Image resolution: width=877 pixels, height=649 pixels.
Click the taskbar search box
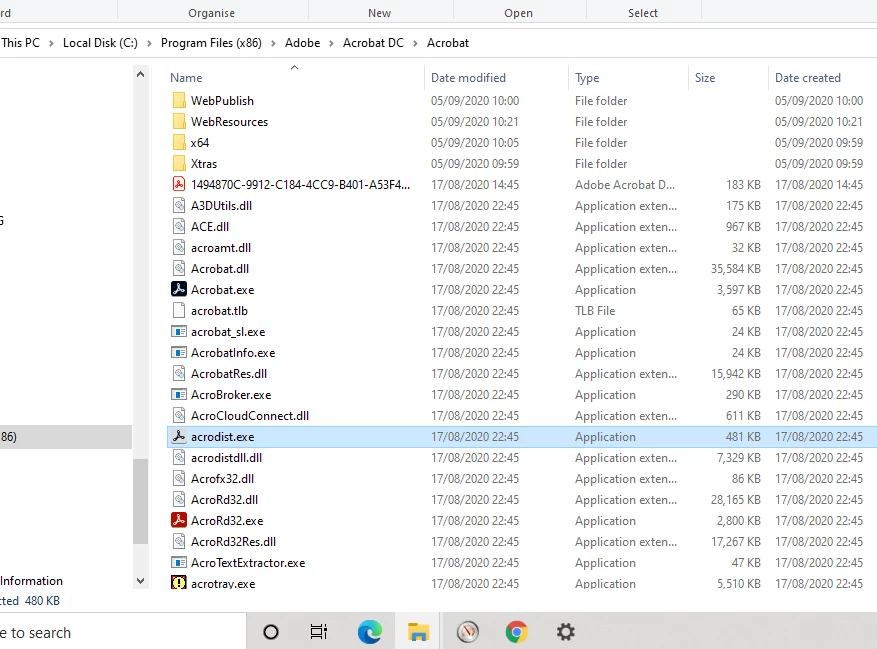[122, 632]
